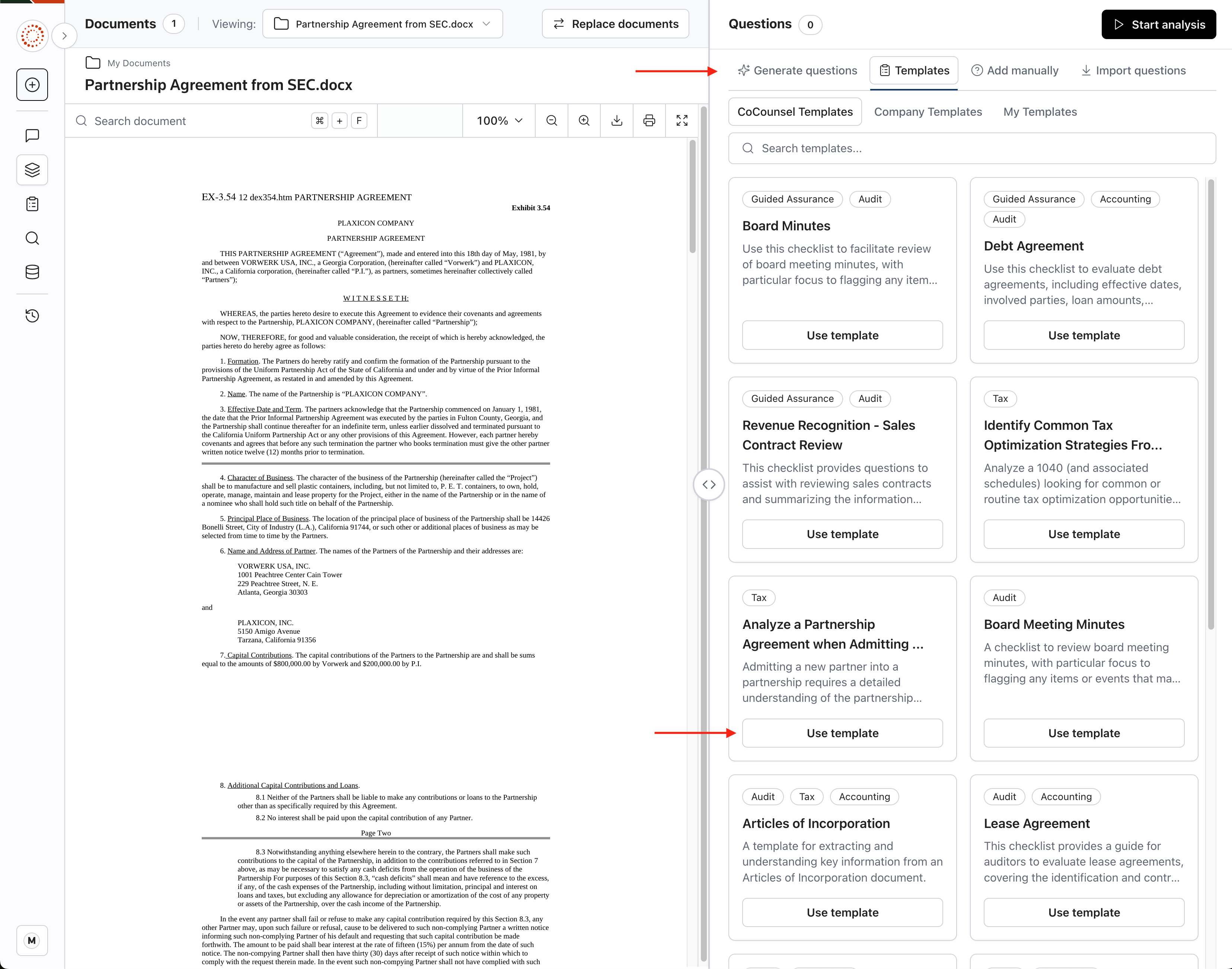Enter fullscreen view using the expand icon
Viewport: 1232px width, 969px height.
pyautogui.click(x=682, y=120)
